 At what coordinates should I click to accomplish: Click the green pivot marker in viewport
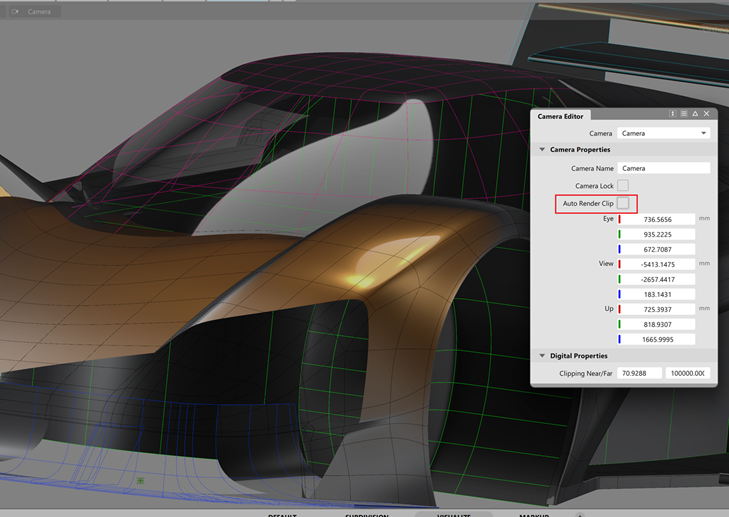pyautogui.click(x=140, y=480)
